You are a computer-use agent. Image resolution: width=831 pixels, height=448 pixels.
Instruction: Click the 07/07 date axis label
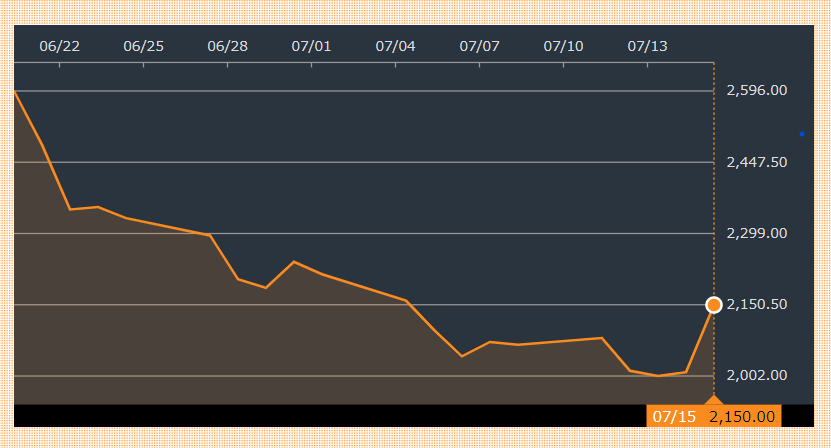[x=480, y=46]
